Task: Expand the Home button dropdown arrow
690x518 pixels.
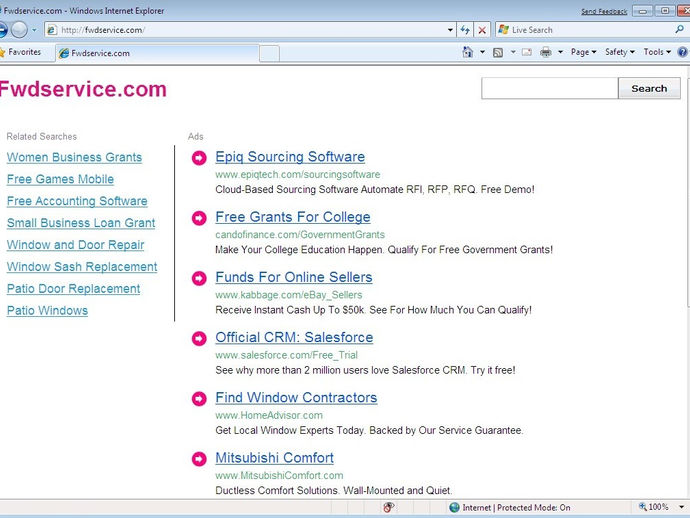Action: [x=482, y=52]
